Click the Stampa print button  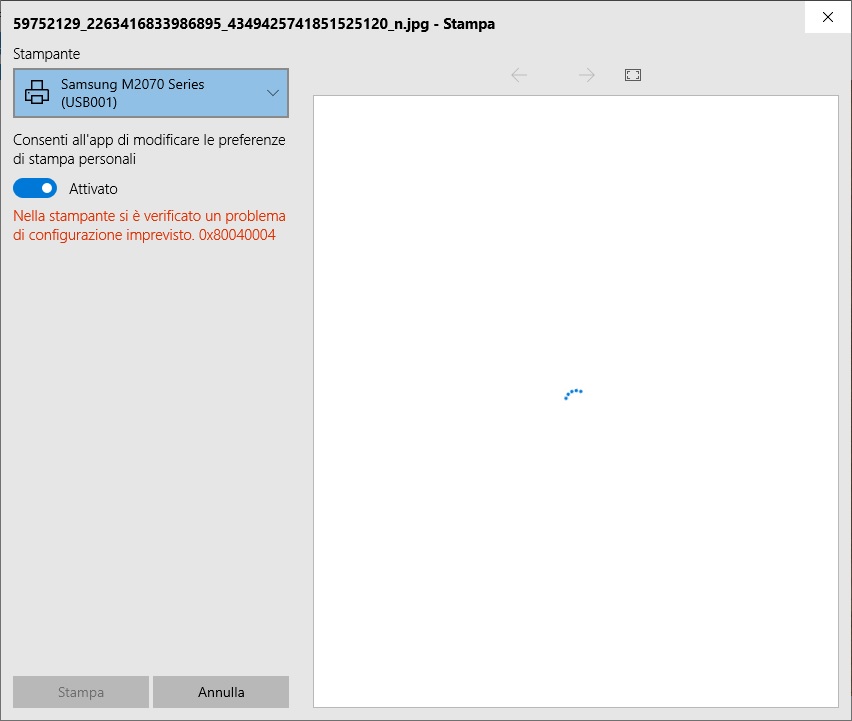pos(81,692)
